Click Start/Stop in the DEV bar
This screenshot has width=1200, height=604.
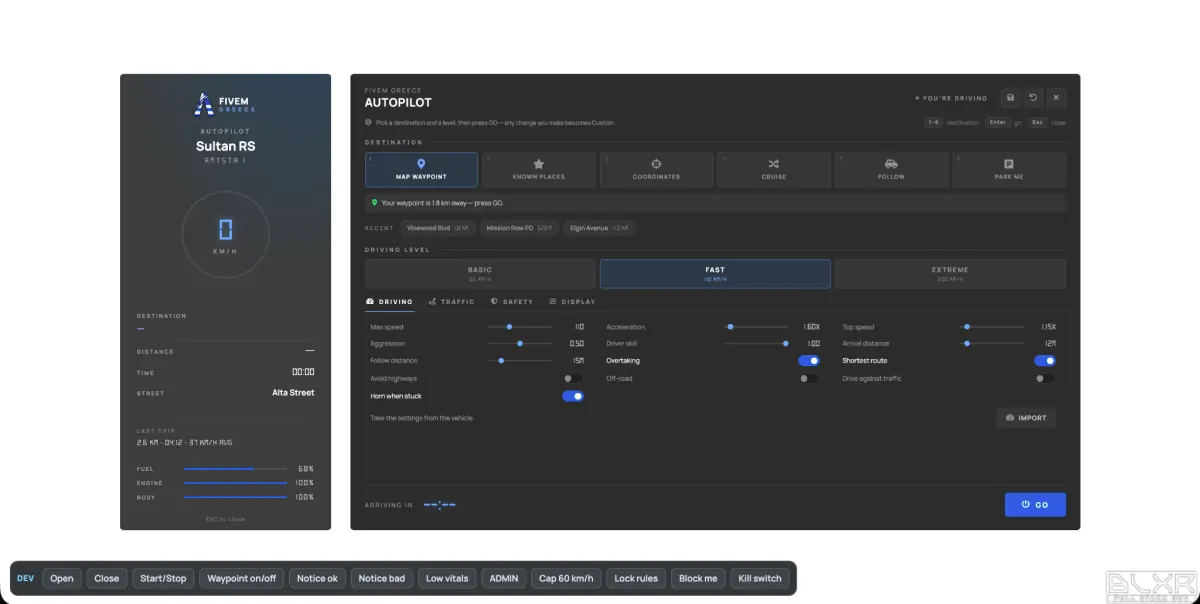tap(163, 578)
